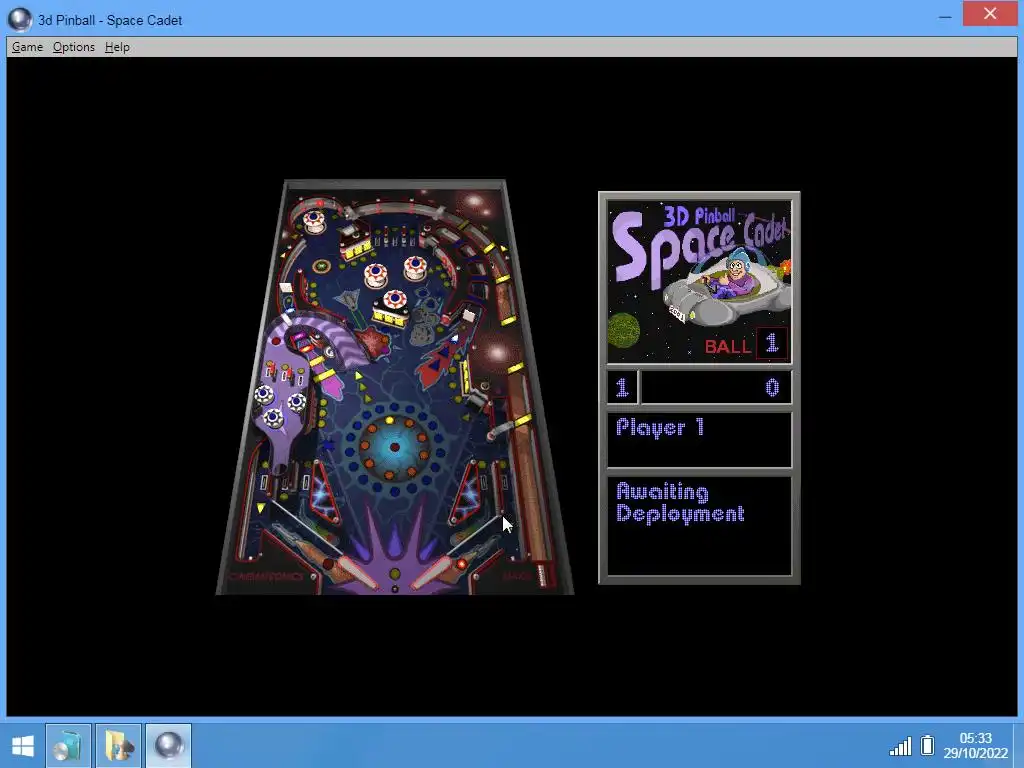Click the grey spaceship insert on playfield

coord(349,301)
